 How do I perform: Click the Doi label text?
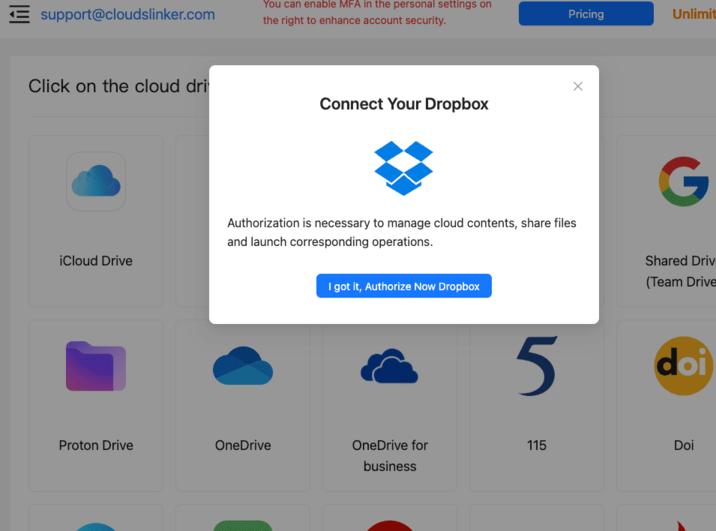pos(684,445)
